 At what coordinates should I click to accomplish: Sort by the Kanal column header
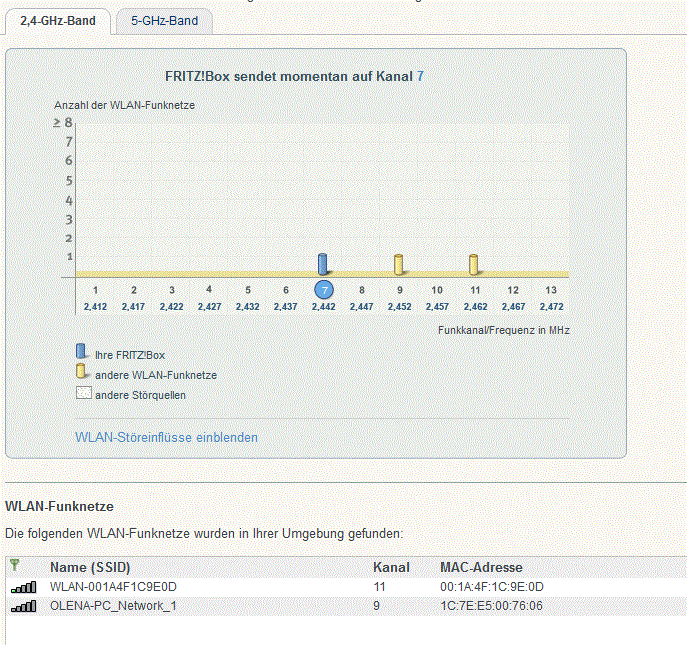tap(391, 567)
